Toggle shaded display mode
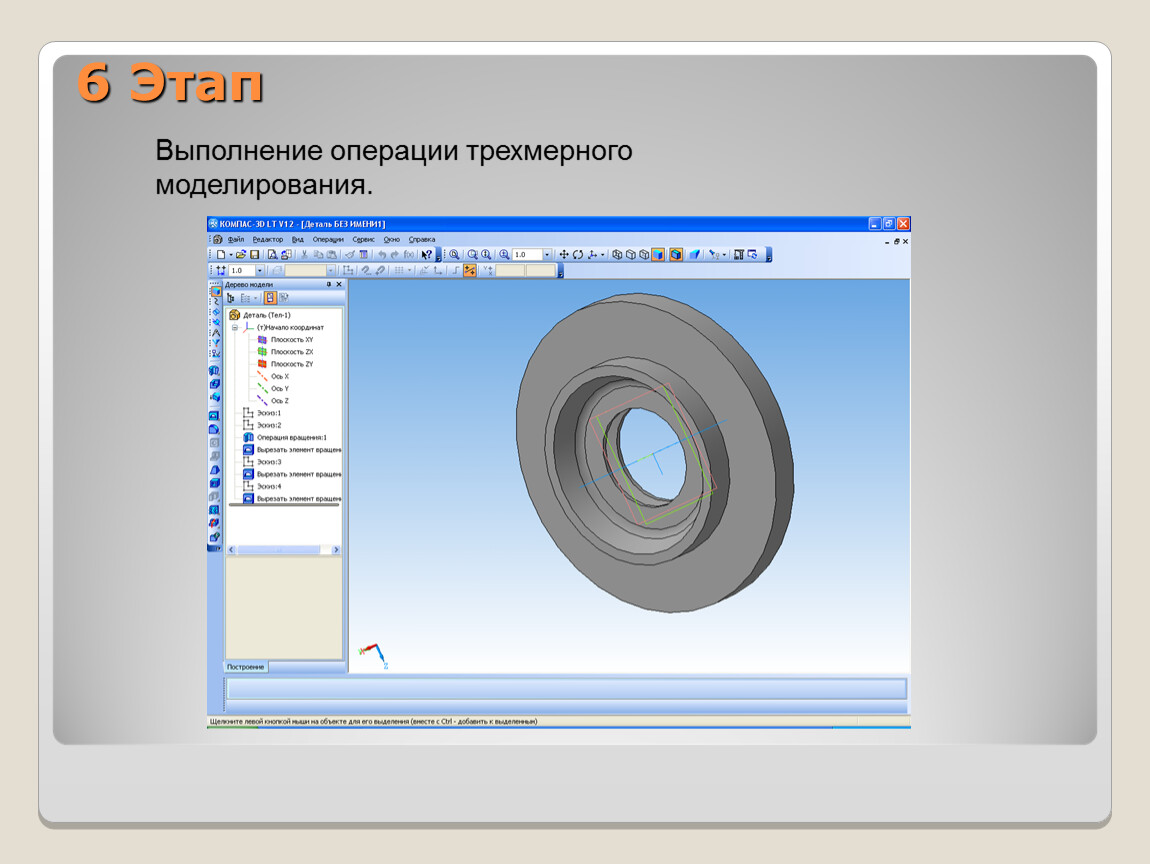The image size is (1150, 864). (658, 255)
